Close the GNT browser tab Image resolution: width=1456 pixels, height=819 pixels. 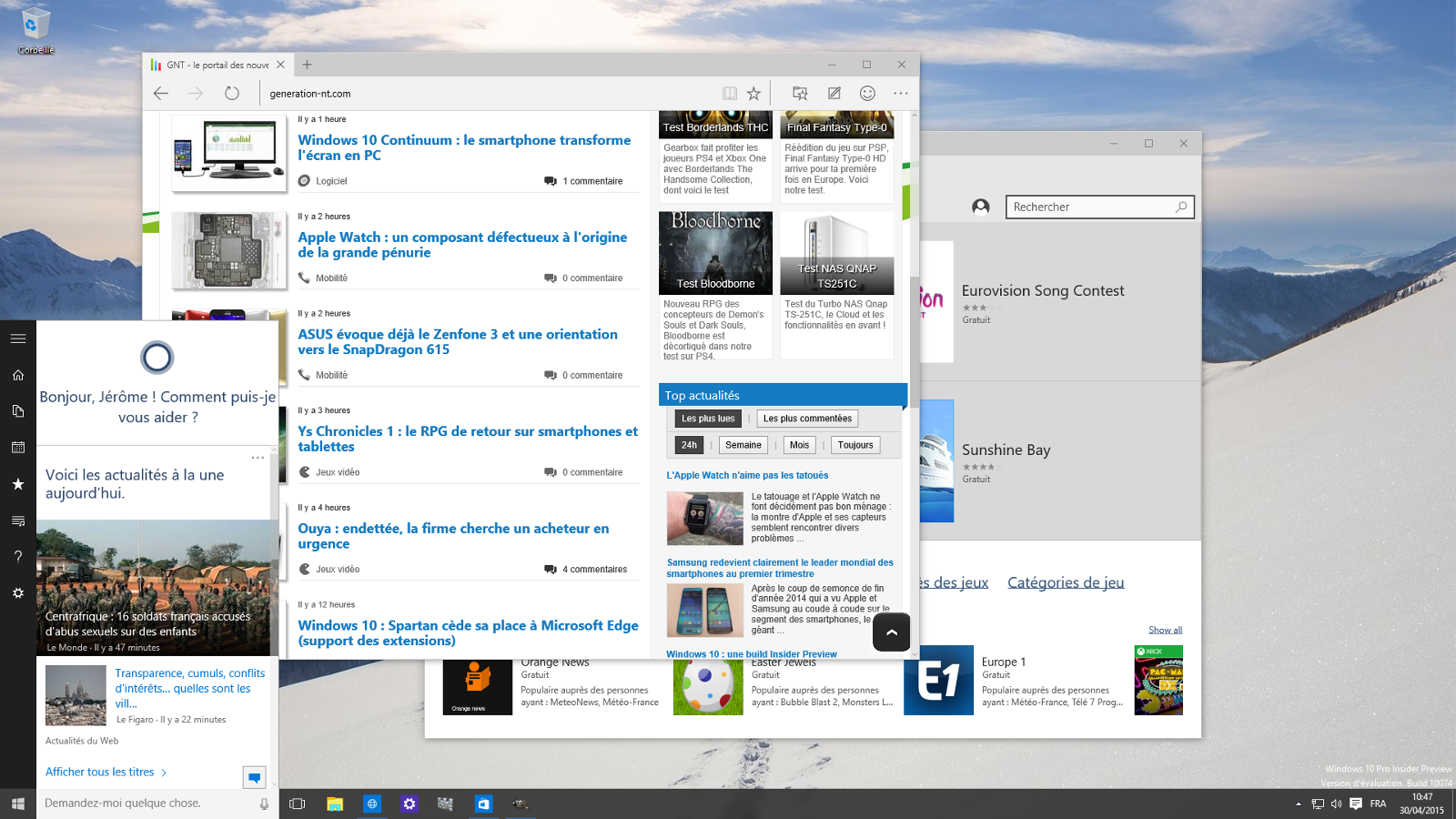click(x=280, y=65)
